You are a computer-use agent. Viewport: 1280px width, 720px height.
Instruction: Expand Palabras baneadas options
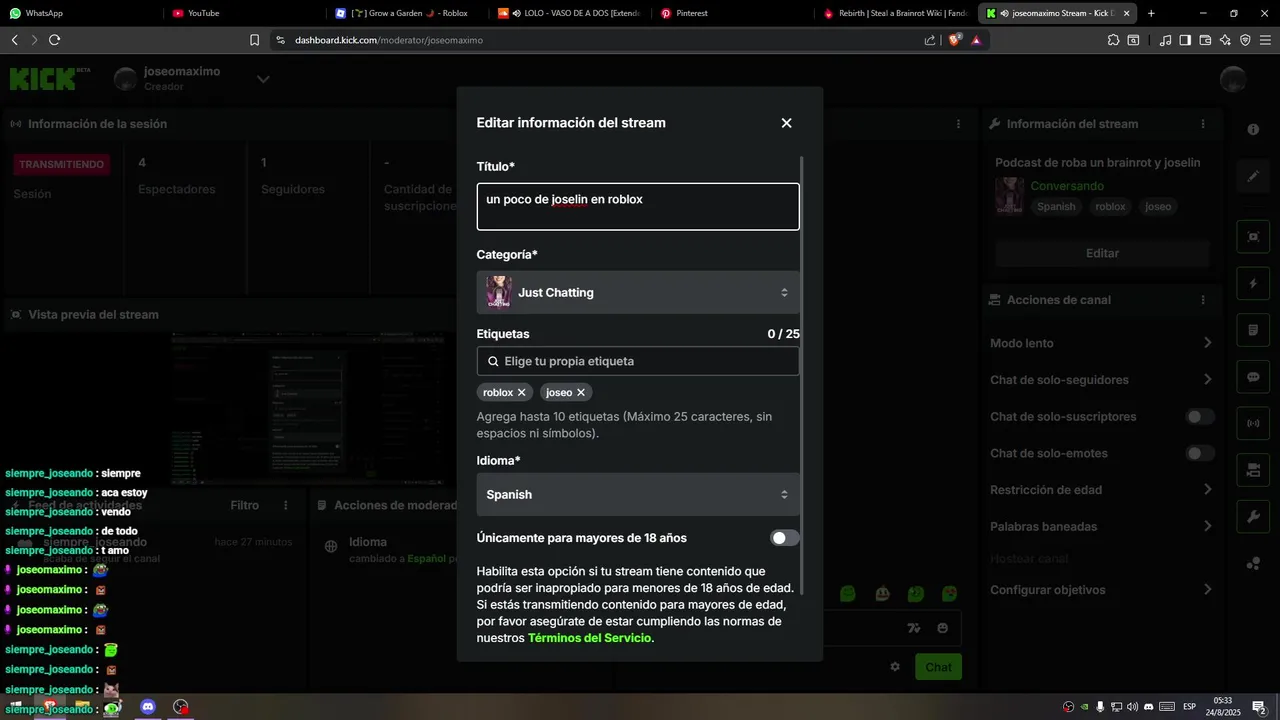coord(1207,526)
